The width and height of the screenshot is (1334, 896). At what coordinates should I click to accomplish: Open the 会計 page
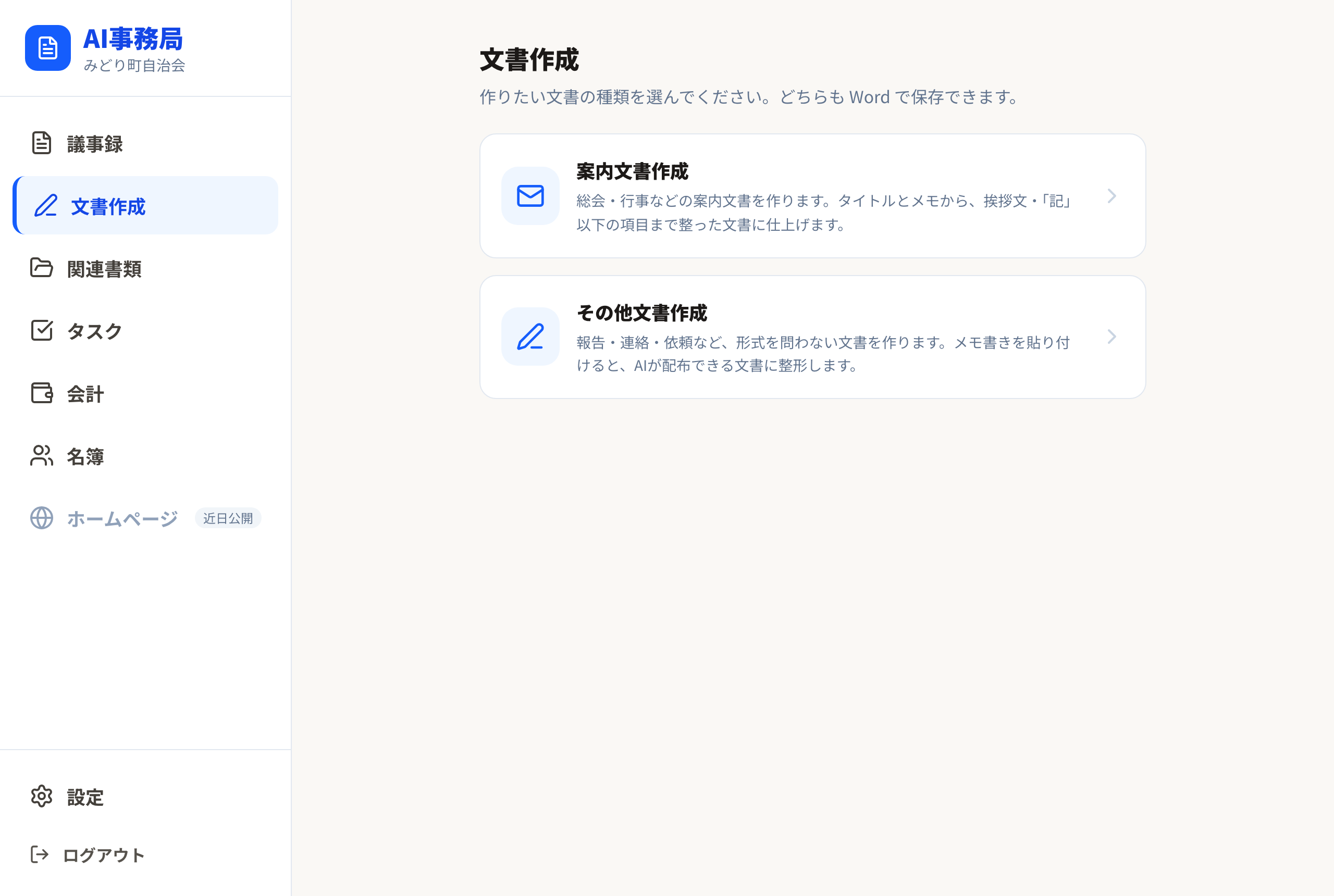(x=145, y=393)
